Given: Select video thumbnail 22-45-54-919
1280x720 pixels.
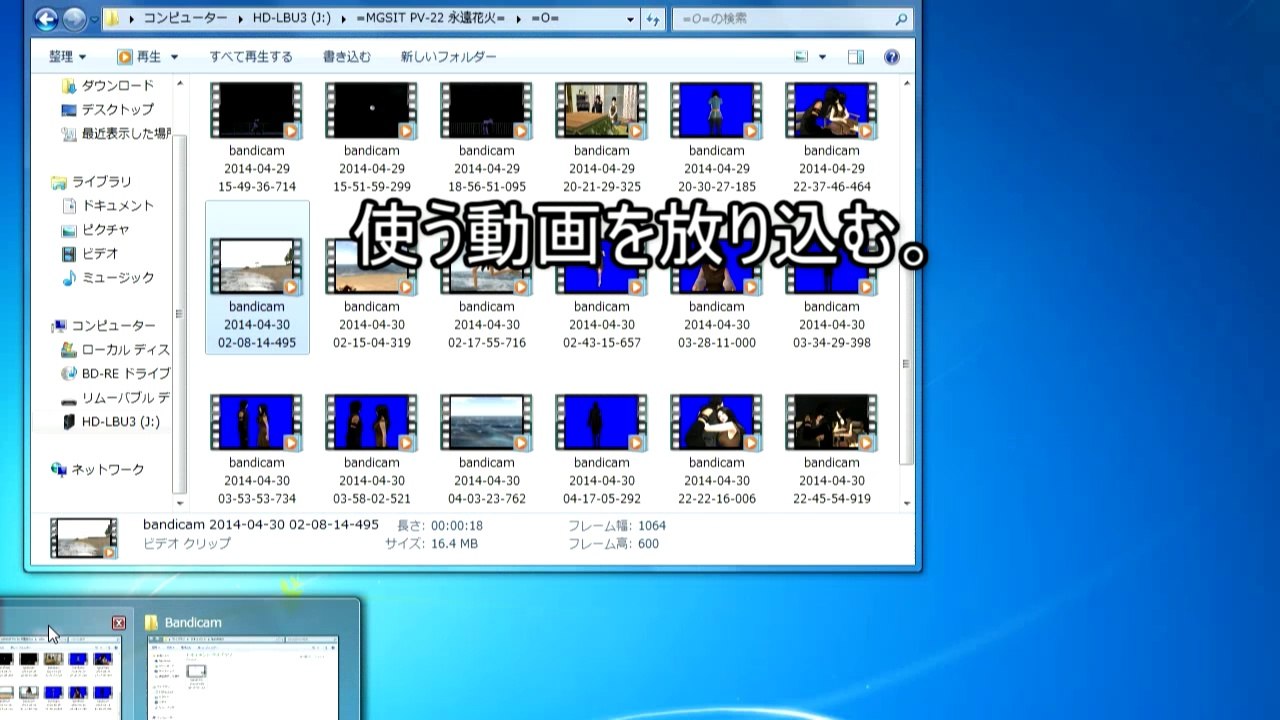Looking at the screenshot, I should [831, 422].
